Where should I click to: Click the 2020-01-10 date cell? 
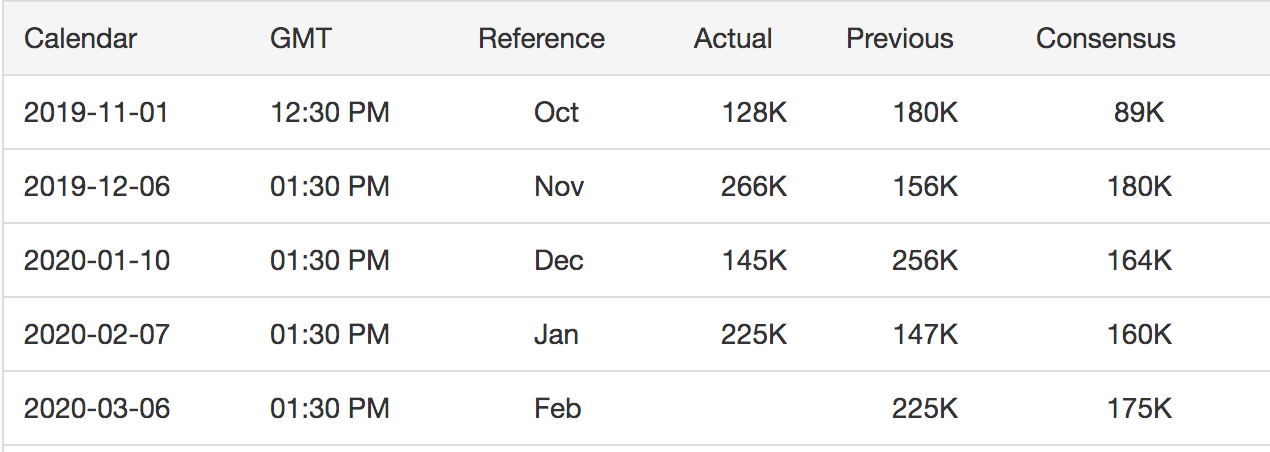pyautogui.click(x=97, y=261)
